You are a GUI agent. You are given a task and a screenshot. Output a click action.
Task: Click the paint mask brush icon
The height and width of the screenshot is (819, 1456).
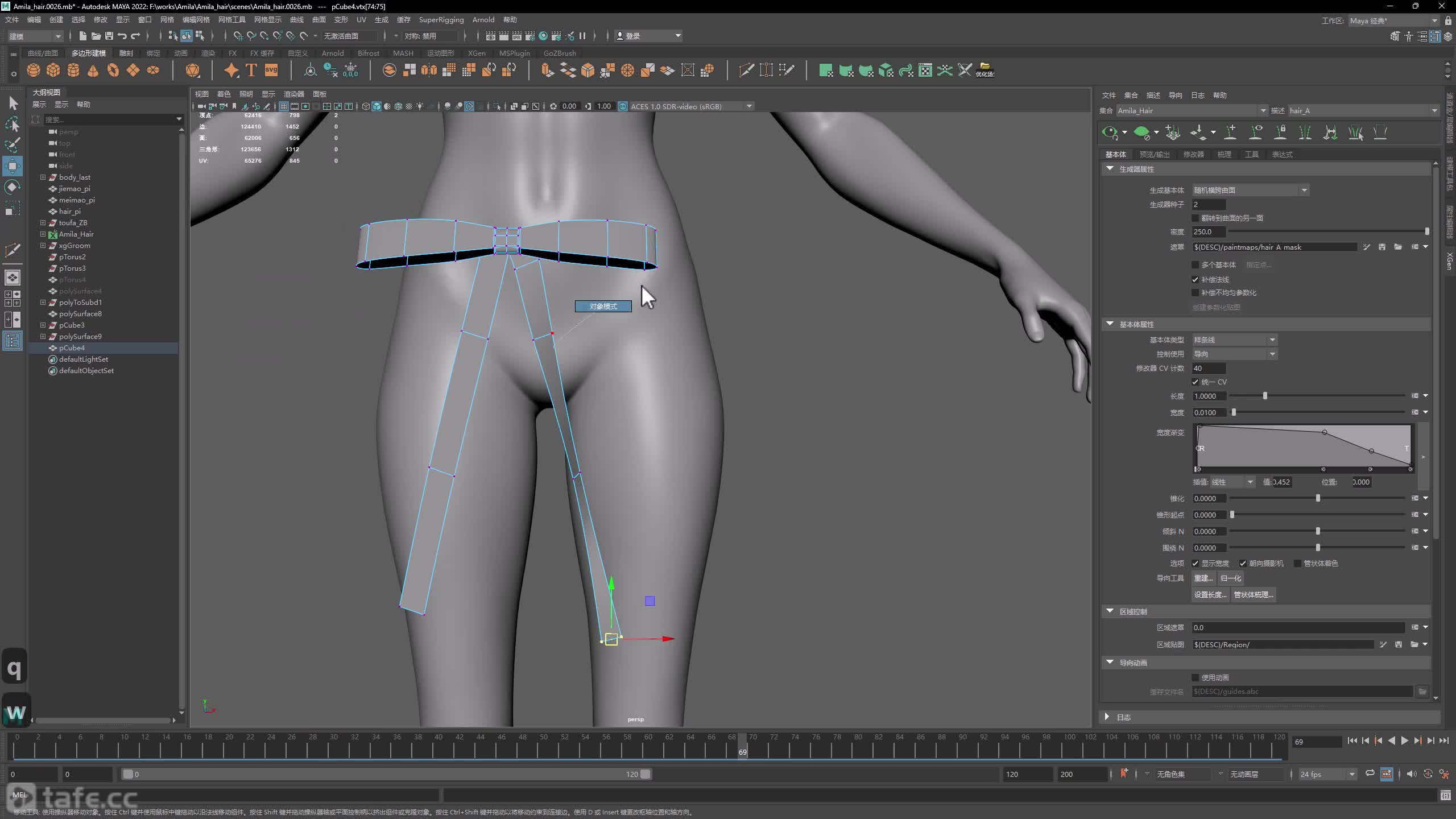coord(1367,247)
